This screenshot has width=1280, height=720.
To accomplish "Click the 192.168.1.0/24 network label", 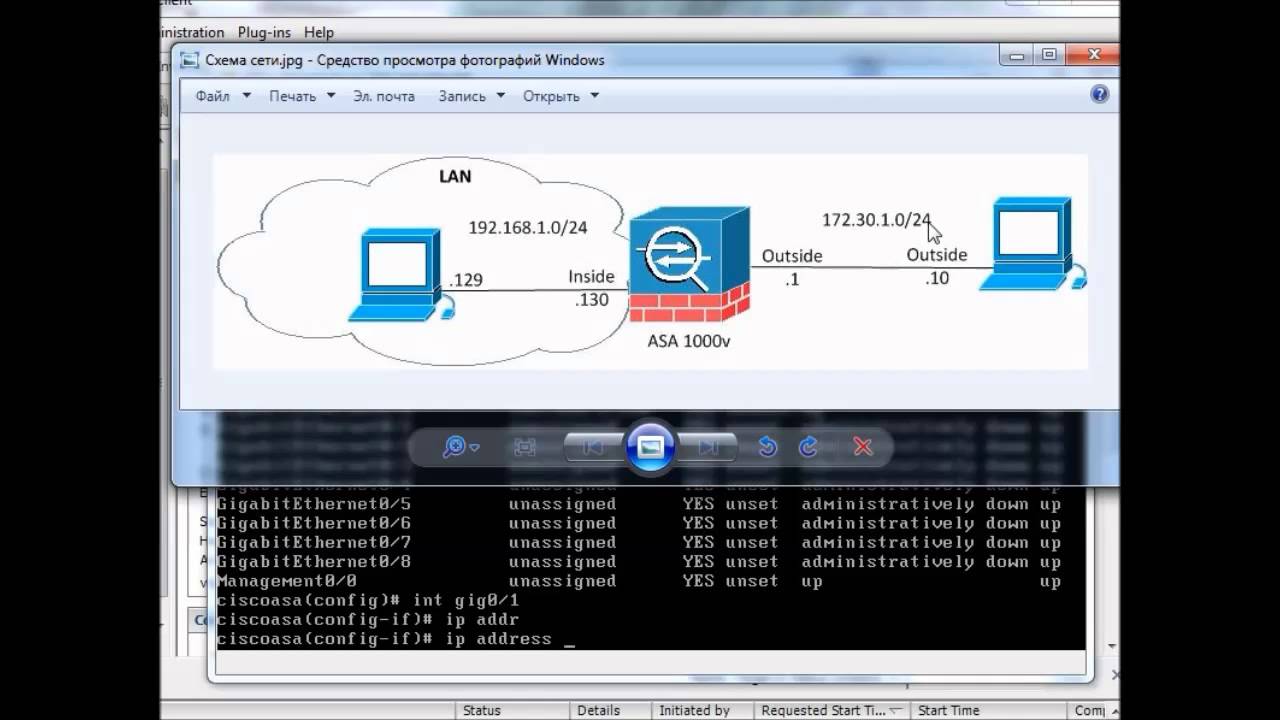I will 528,228.
